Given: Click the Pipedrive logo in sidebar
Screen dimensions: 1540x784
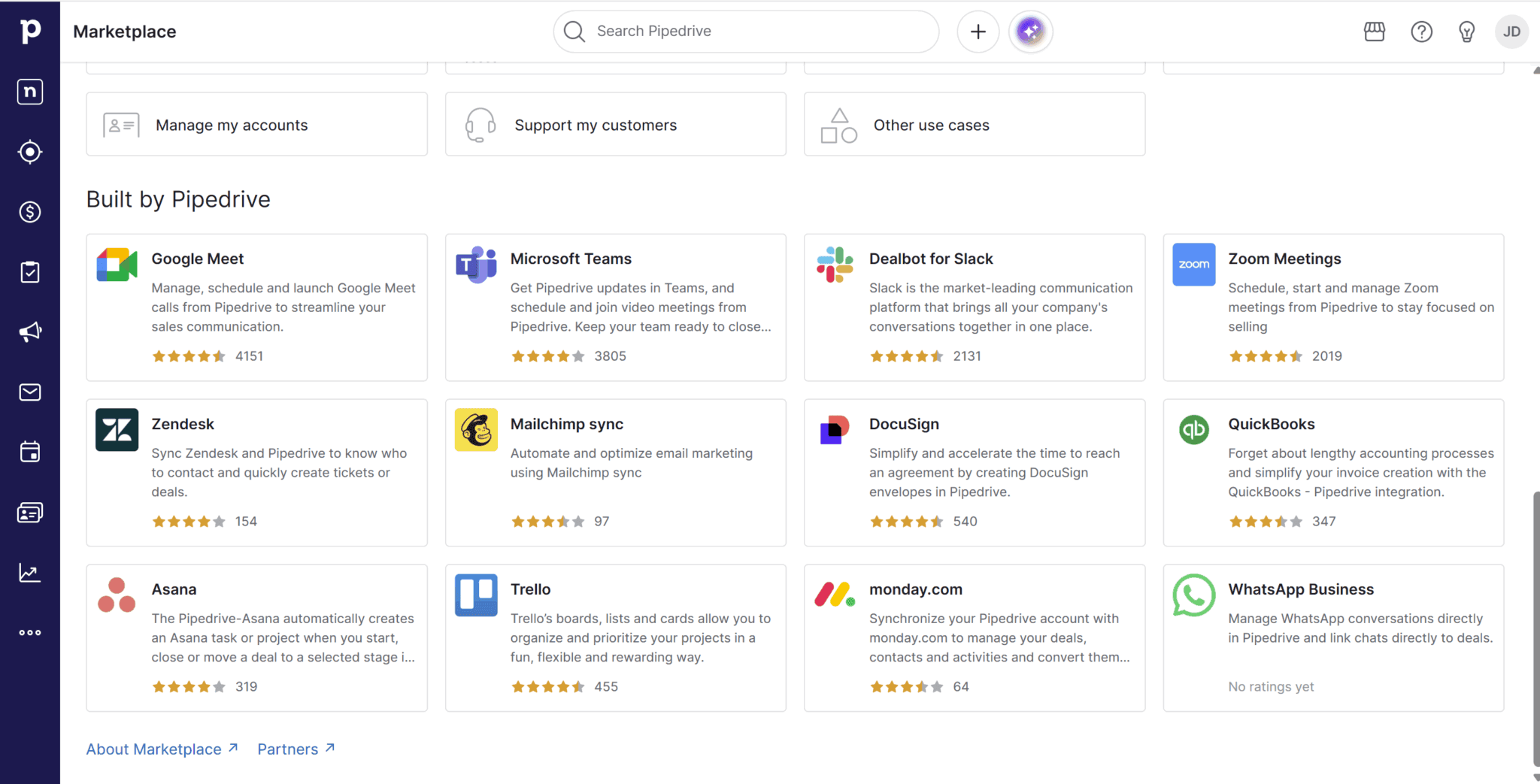Looking at the screenshot, I should coord(30,31).
